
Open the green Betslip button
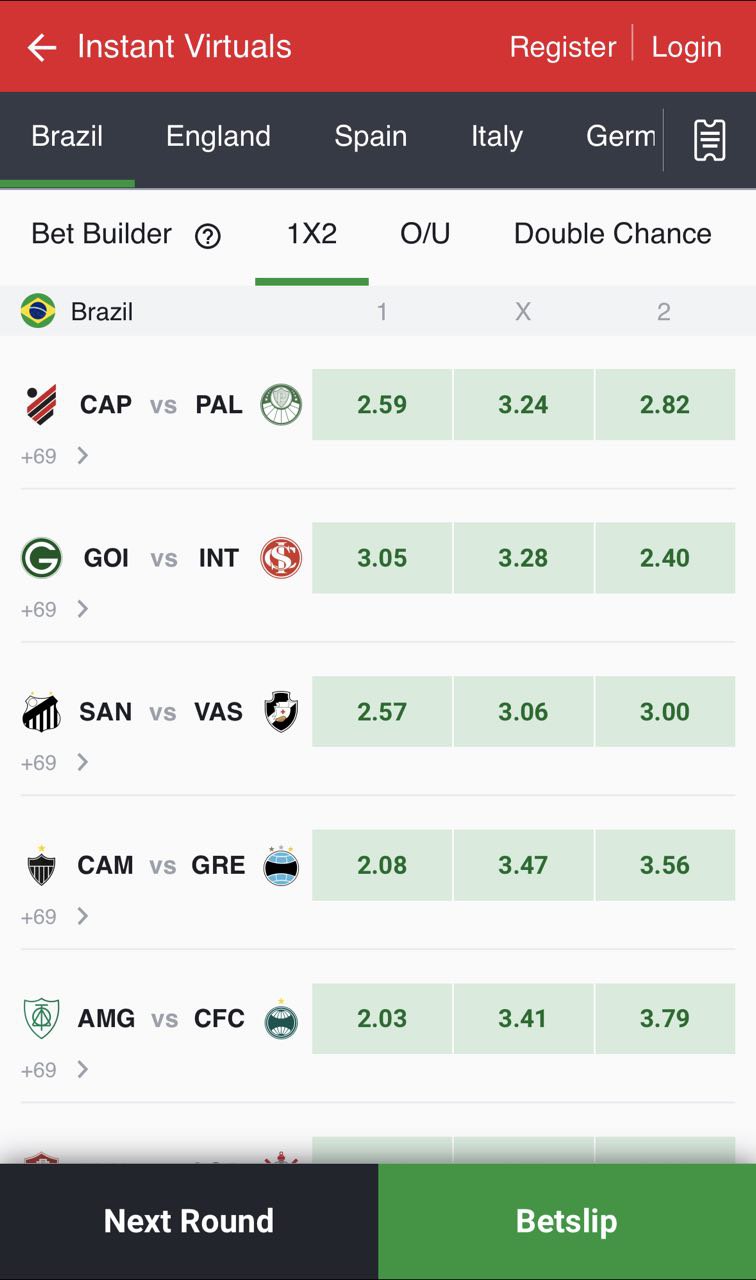tap(566, 1221)
